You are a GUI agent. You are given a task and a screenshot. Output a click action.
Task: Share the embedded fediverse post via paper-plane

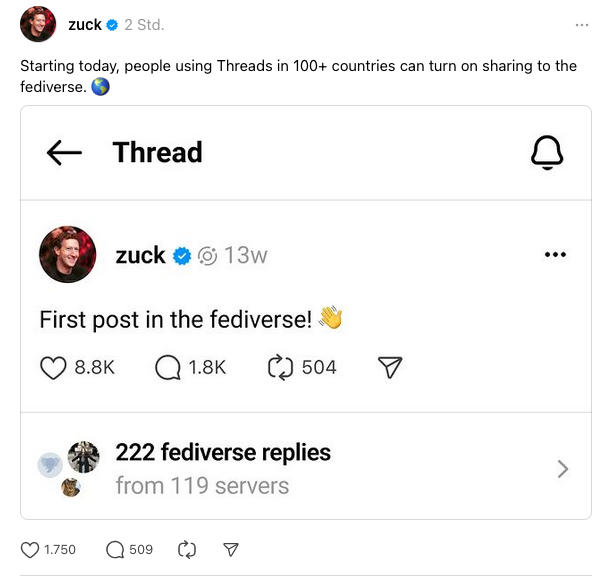(390, 368)
